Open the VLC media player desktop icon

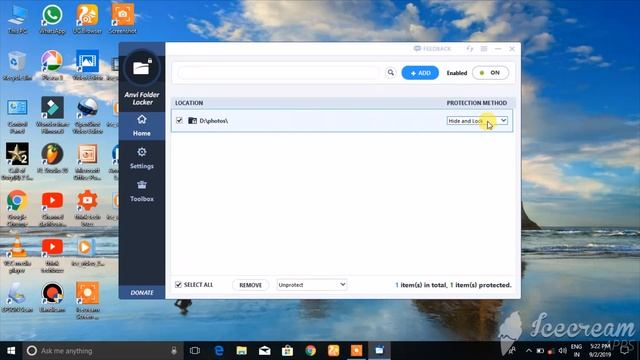coord(17,255)
